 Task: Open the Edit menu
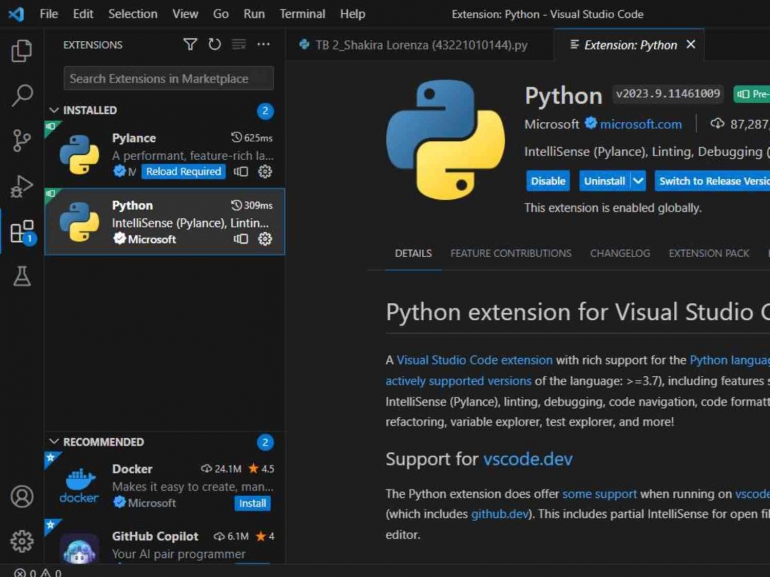tap(83, 14)
